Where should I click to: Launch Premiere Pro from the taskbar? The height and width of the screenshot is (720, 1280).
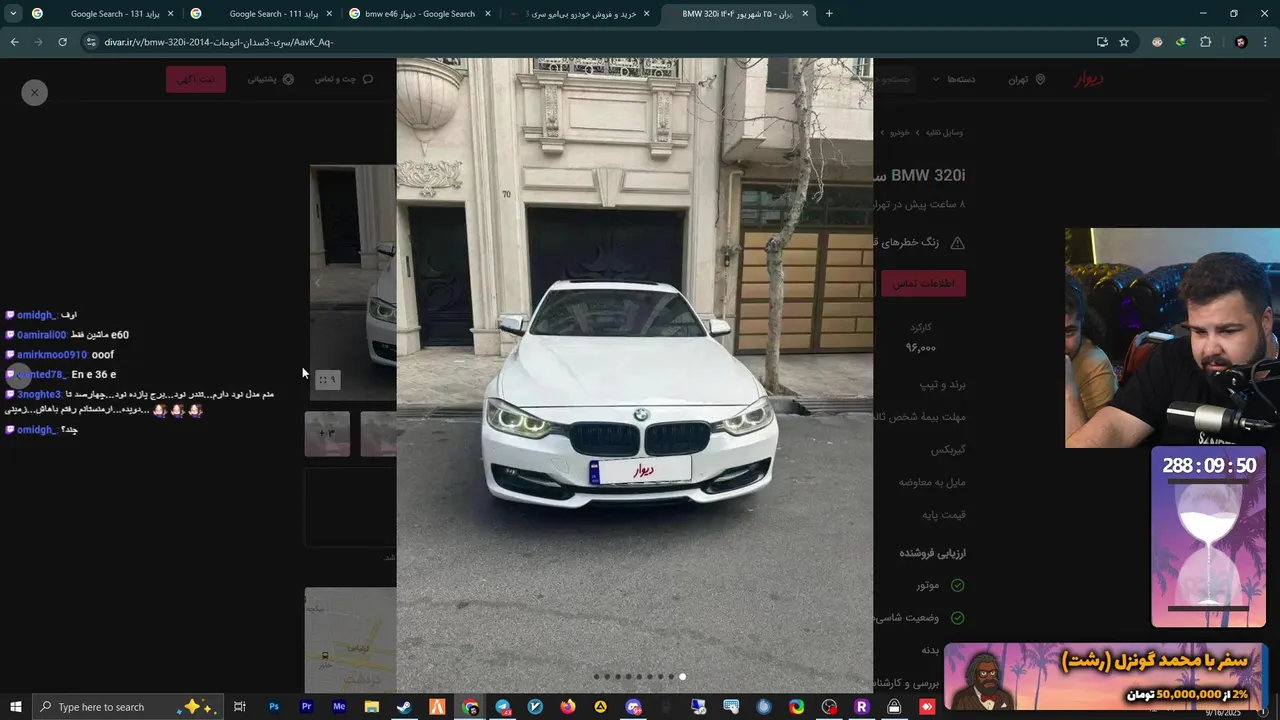[x=306, y=707]
